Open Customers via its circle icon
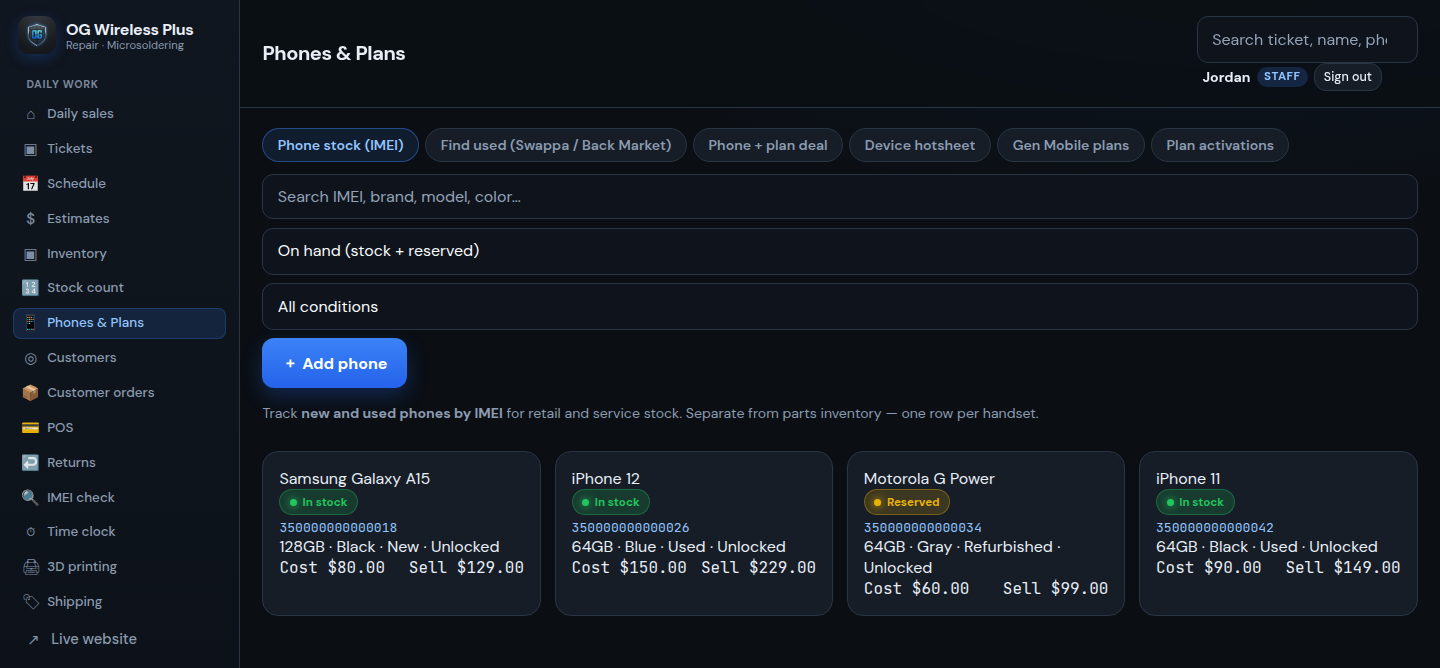 (x=30, y=358)
